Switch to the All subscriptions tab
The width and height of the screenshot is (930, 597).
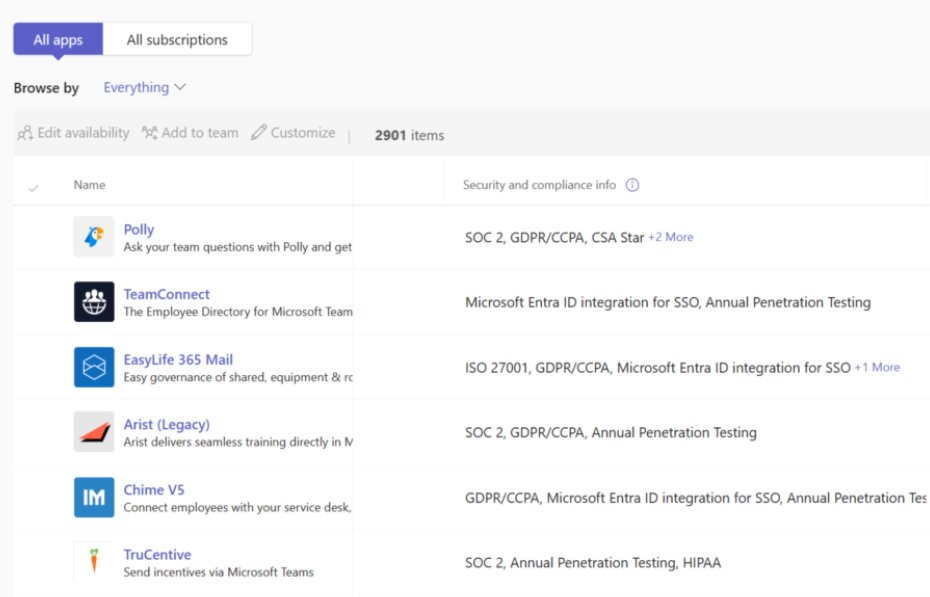tap(178, 39)
